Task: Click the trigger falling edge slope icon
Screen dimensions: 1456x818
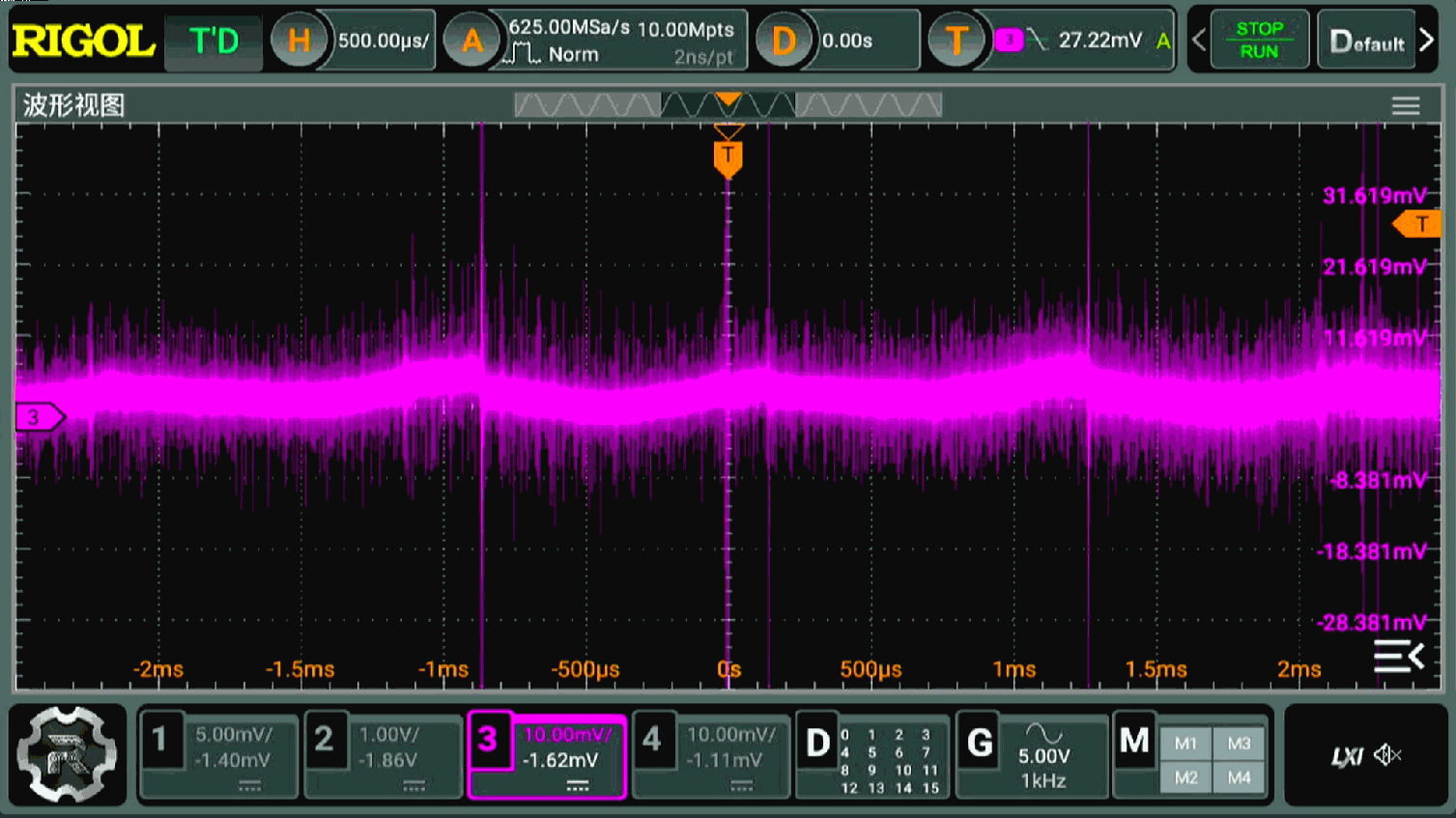Action: (x=1037, y=40)
